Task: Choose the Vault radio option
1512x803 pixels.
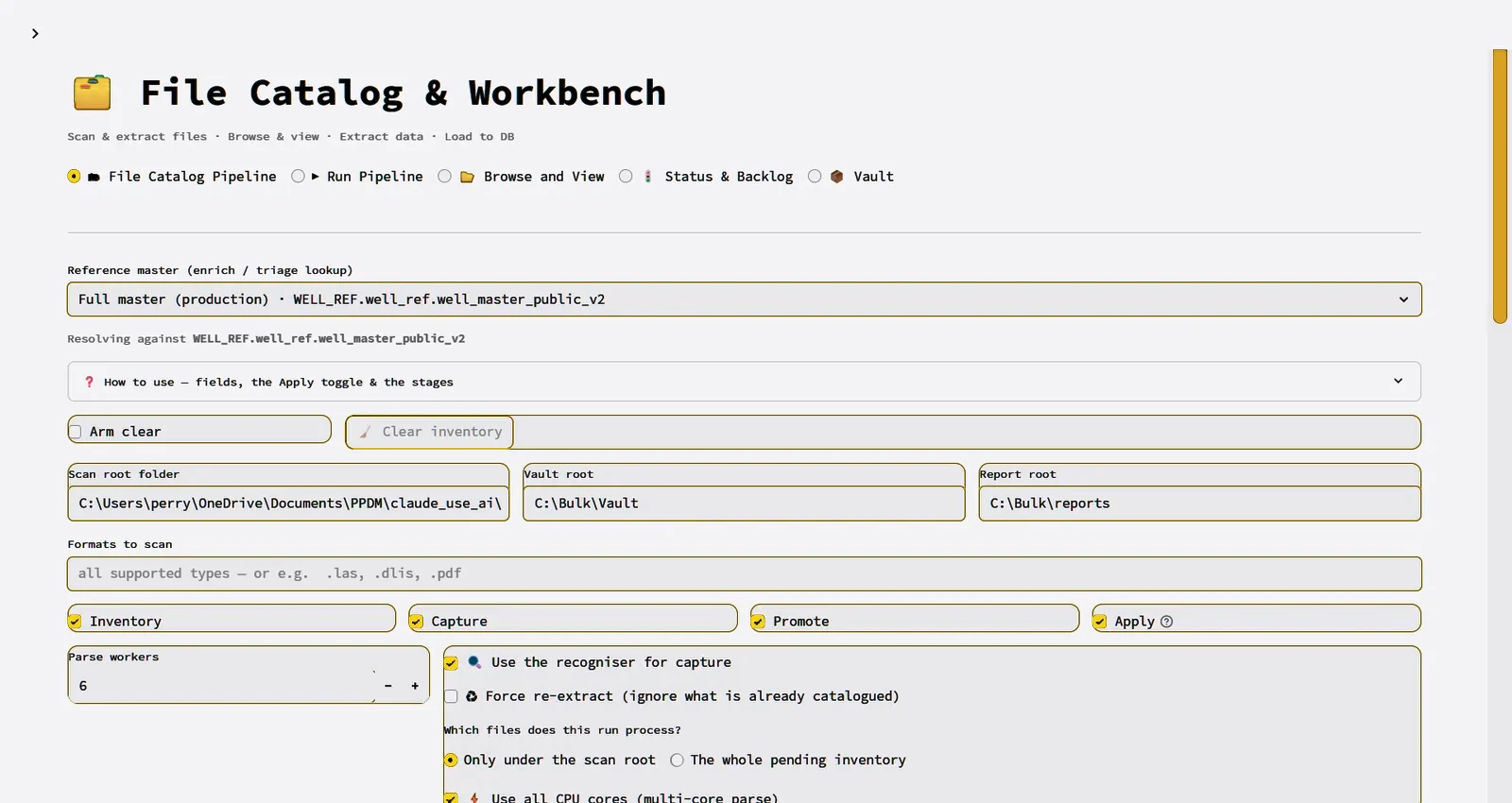Action: click(815, 177)
